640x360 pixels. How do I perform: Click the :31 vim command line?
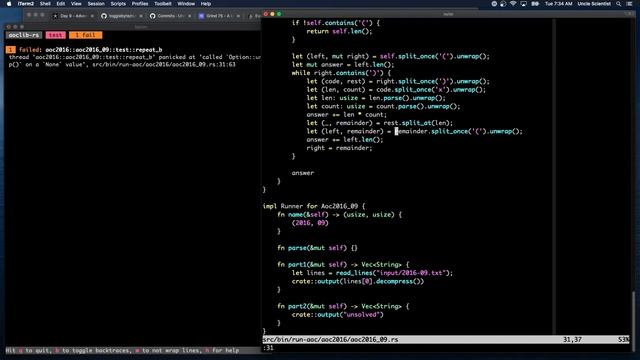269,348
